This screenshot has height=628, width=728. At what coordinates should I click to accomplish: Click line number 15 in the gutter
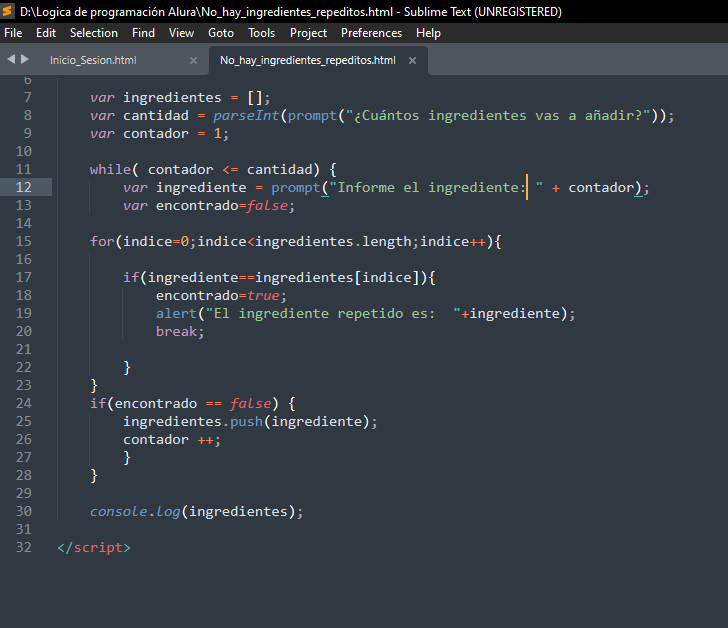24,241
